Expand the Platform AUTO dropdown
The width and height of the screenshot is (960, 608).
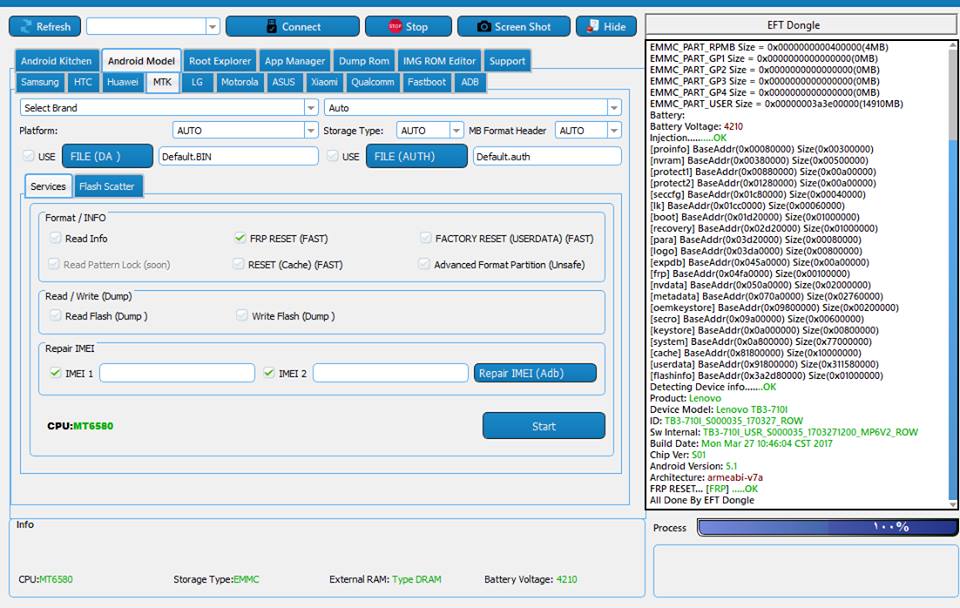pos(311,130)
